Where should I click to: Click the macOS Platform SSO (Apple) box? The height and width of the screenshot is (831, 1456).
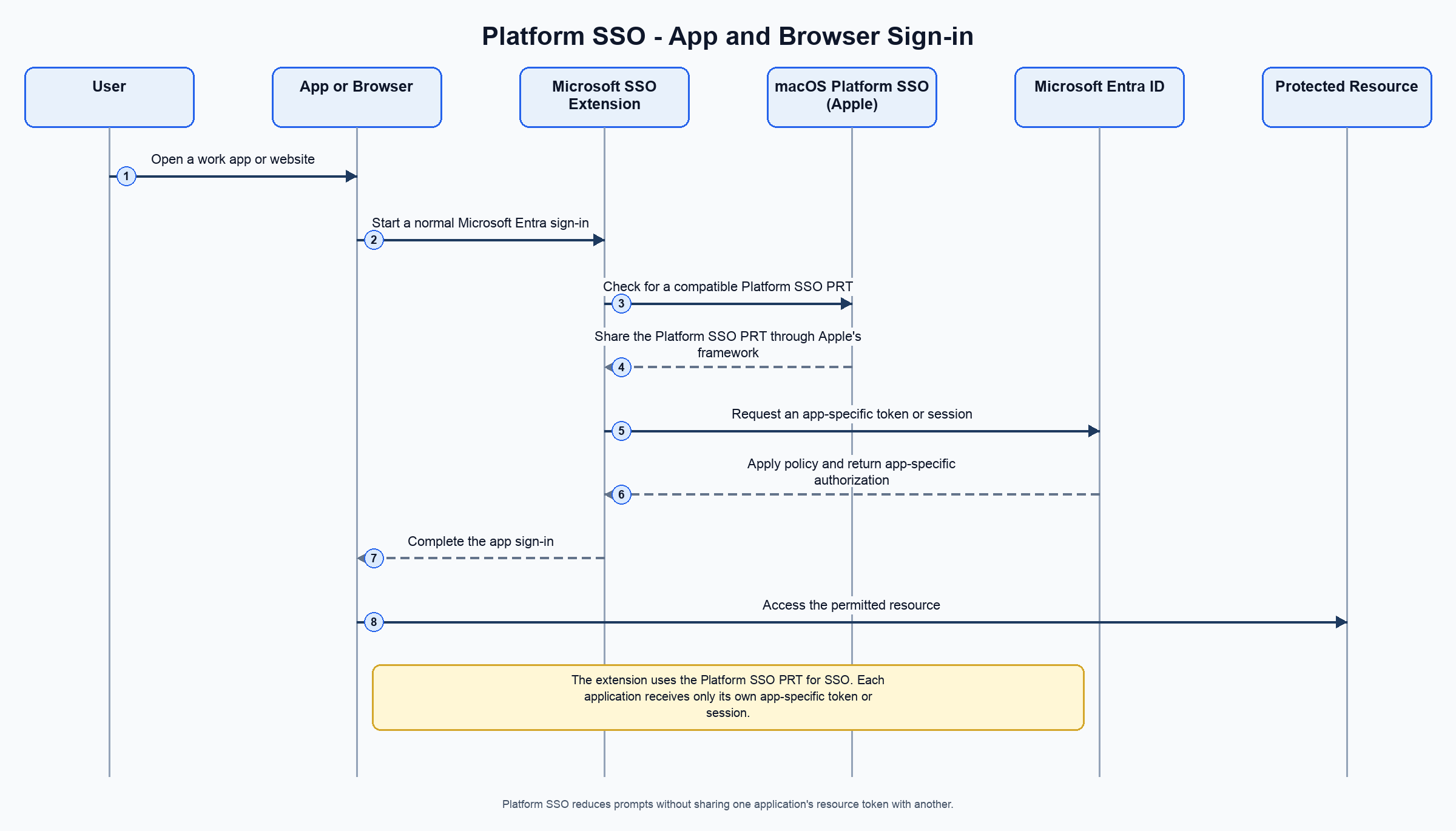coord(852,97)
